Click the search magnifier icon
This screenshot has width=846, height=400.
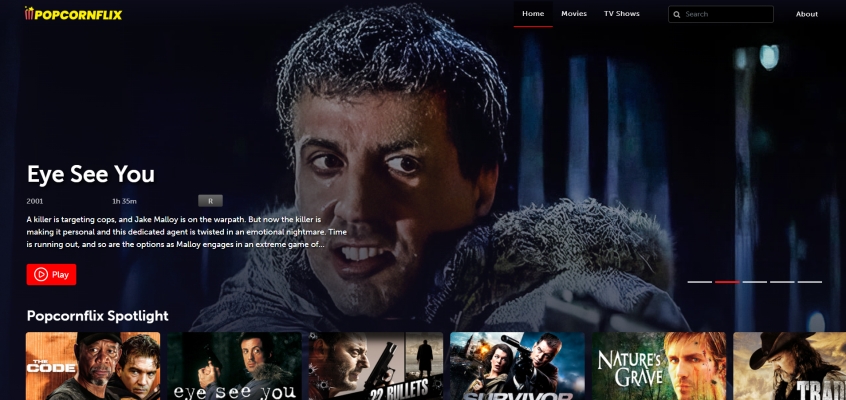677,15
